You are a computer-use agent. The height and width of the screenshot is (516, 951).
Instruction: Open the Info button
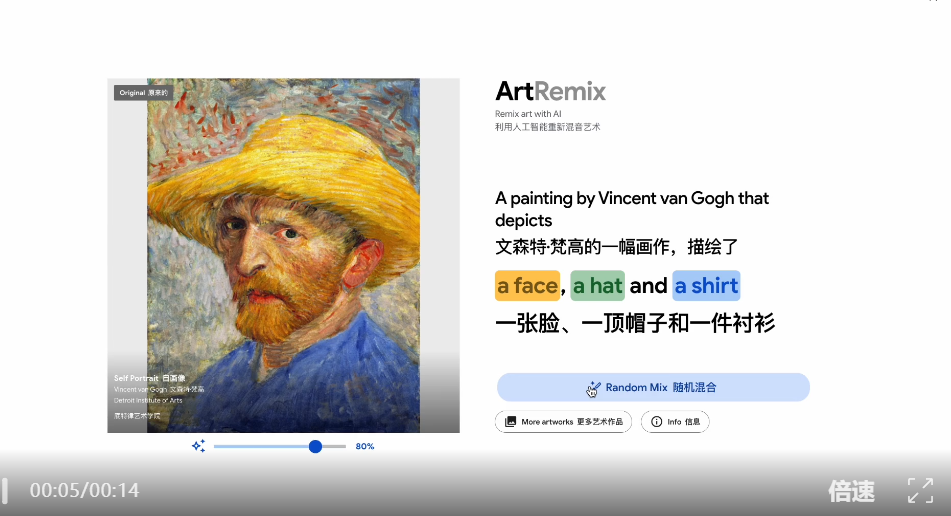[x=675, y=421]
